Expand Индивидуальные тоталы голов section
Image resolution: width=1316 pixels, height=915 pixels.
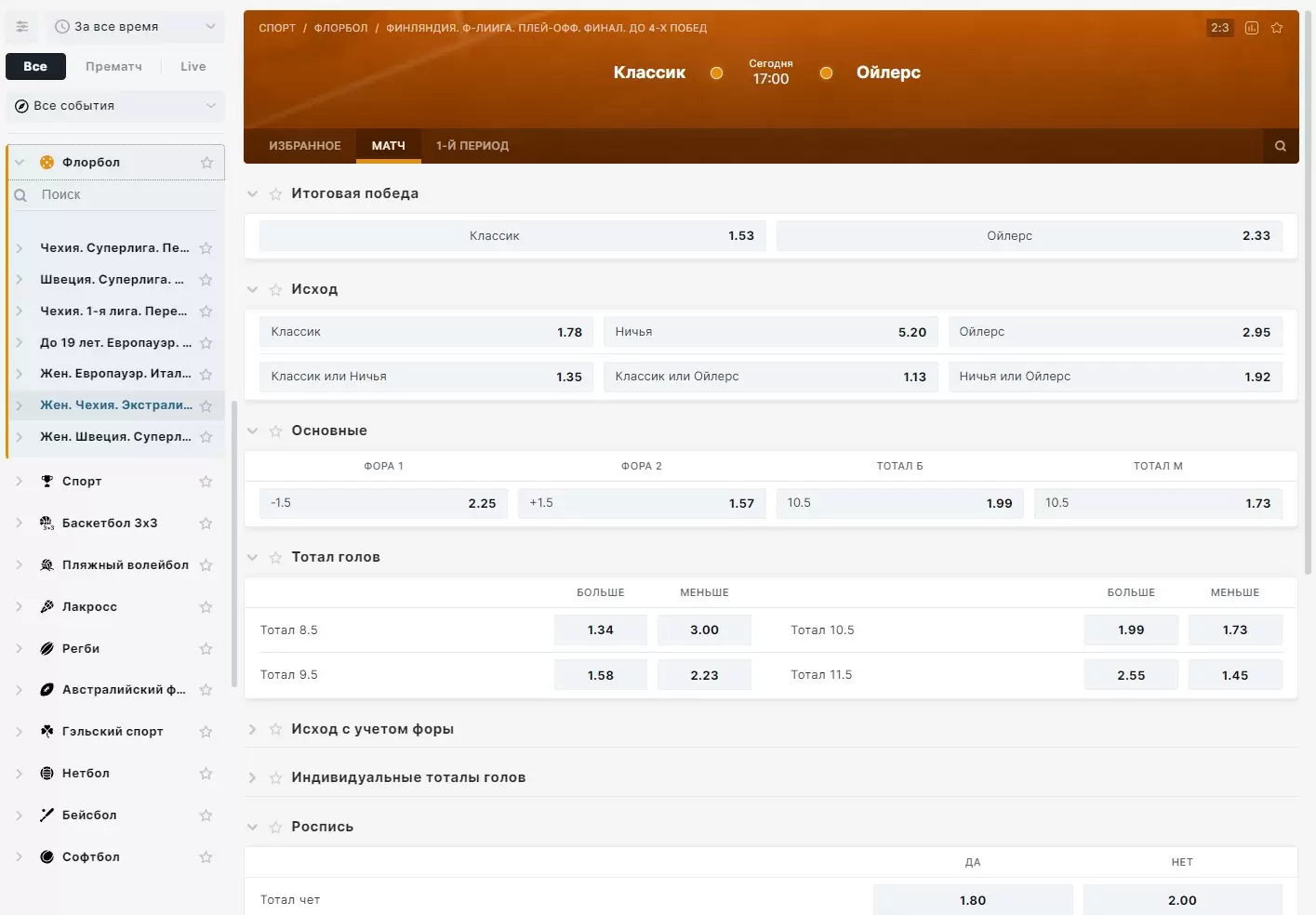point(252,778)
